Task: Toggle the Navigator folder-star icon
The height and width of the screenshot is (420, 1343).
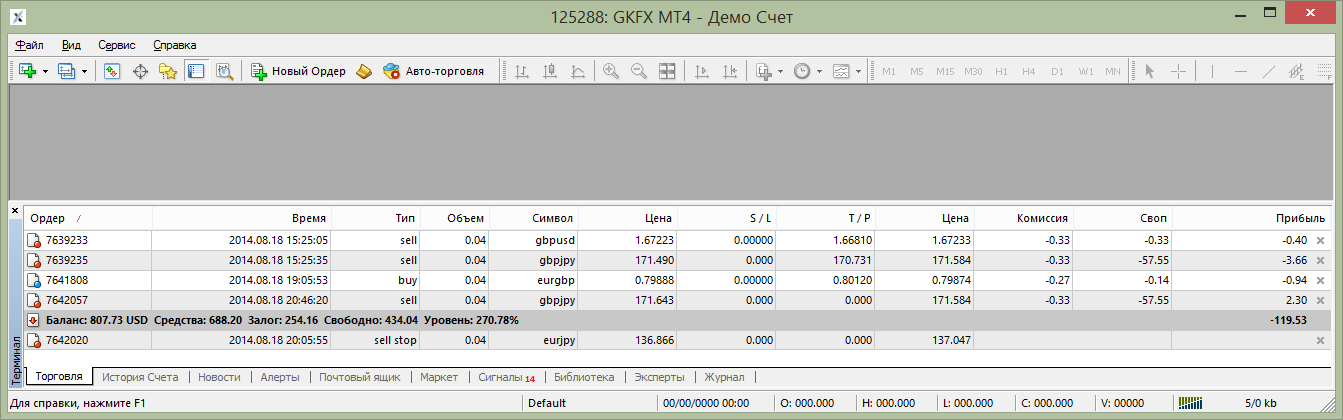Action: tap(168, 71)
